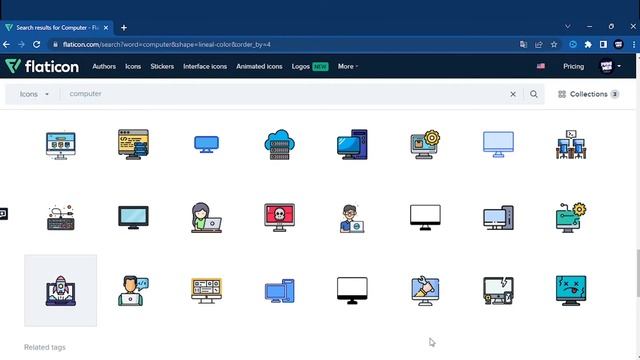Expand the Icons type dropdown
The height and width of the screenshot is (360, 640).
click(x=34, y=94)
